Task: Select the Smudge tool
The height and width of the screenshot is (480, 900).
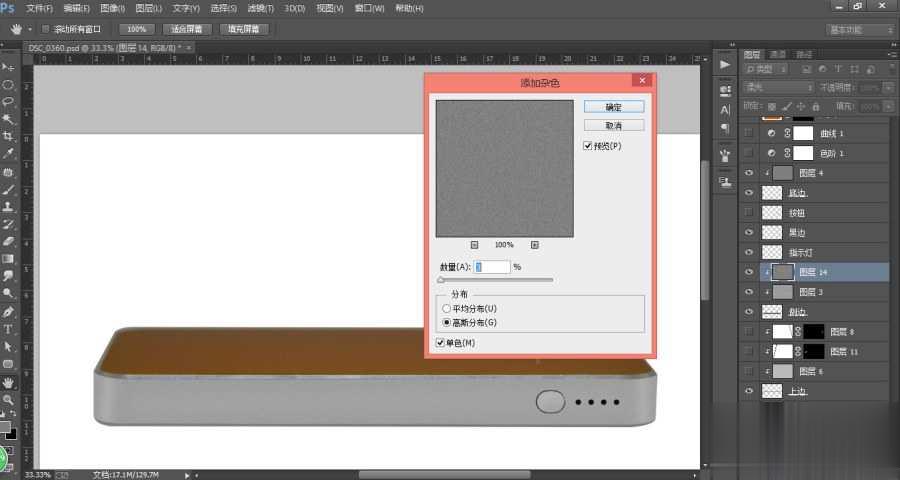Action: pyautogui.click(x=8, y=276)
